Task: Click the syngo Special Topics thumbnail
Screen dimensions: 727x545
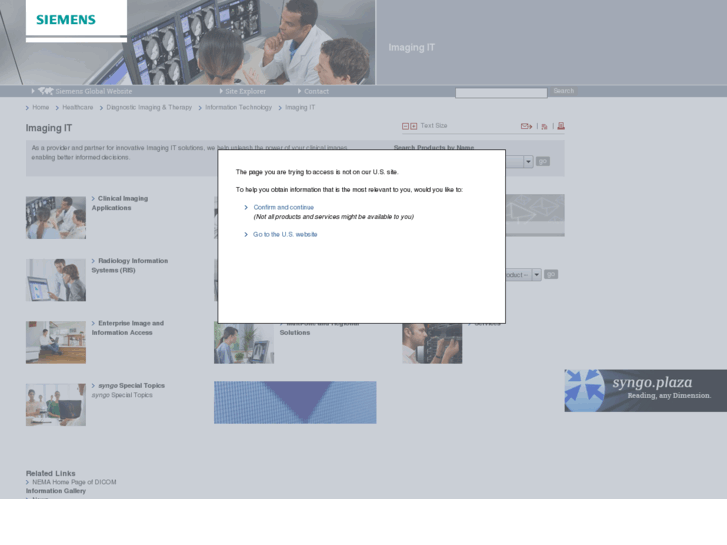Action: click(56, 404)
